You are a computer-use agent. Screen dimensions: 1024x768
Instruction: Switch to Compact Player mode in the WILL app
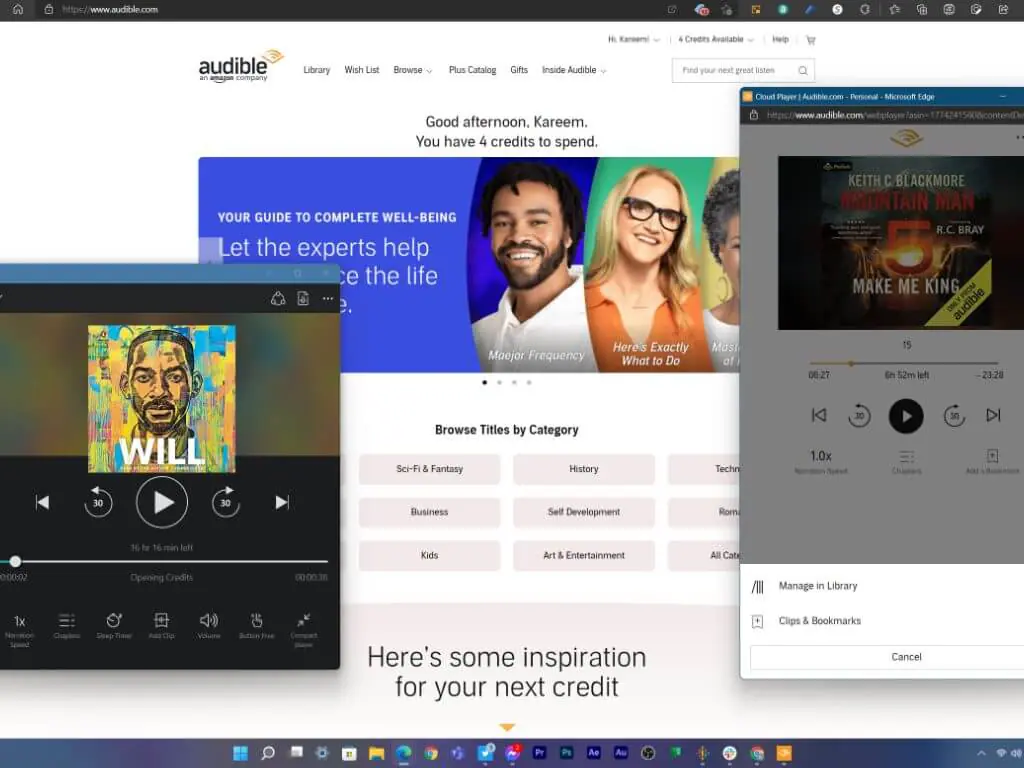coord(304,630)
